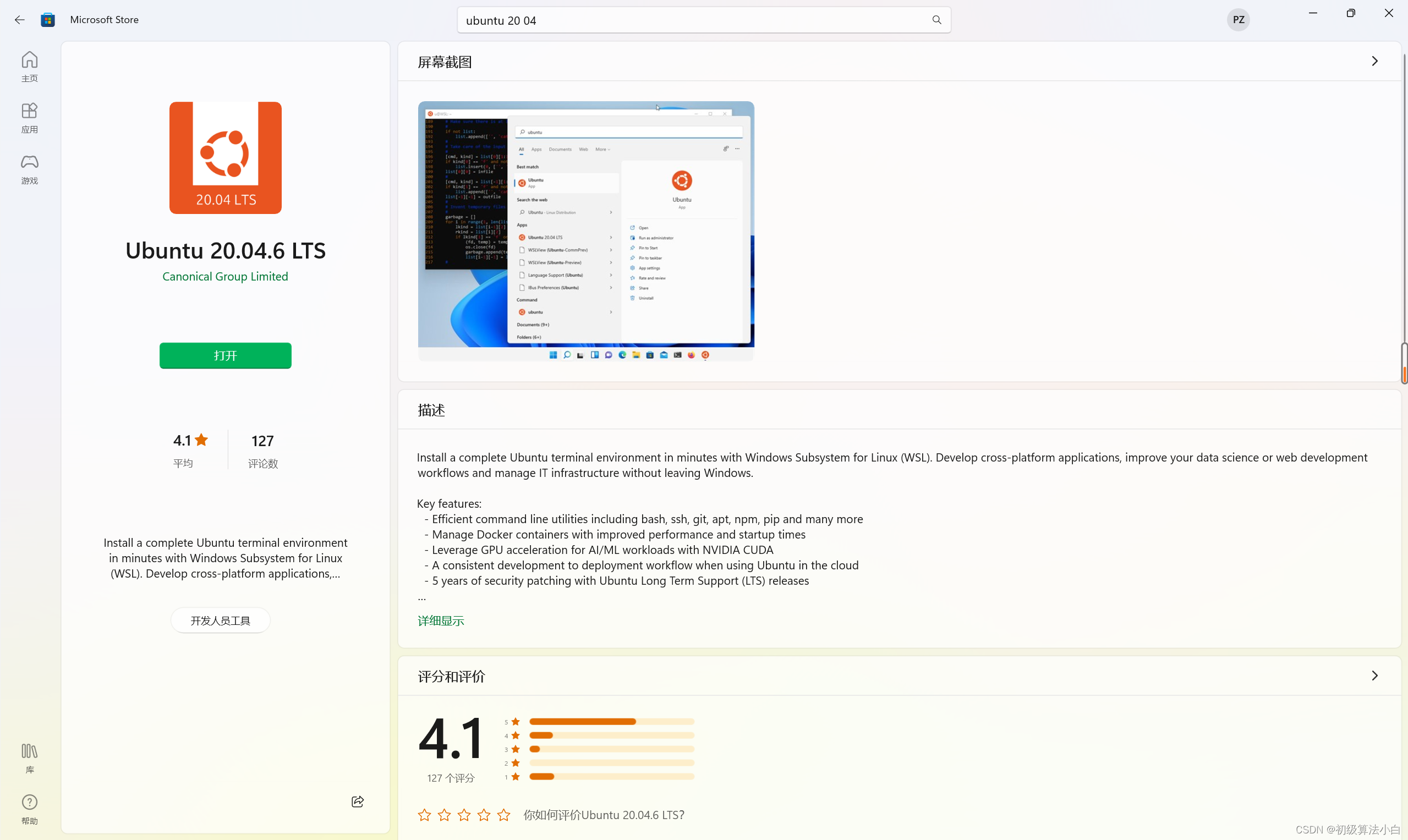The image size is (1408, 840).
Task: Go back using the back arrow
Action: (x=19, y=19)
